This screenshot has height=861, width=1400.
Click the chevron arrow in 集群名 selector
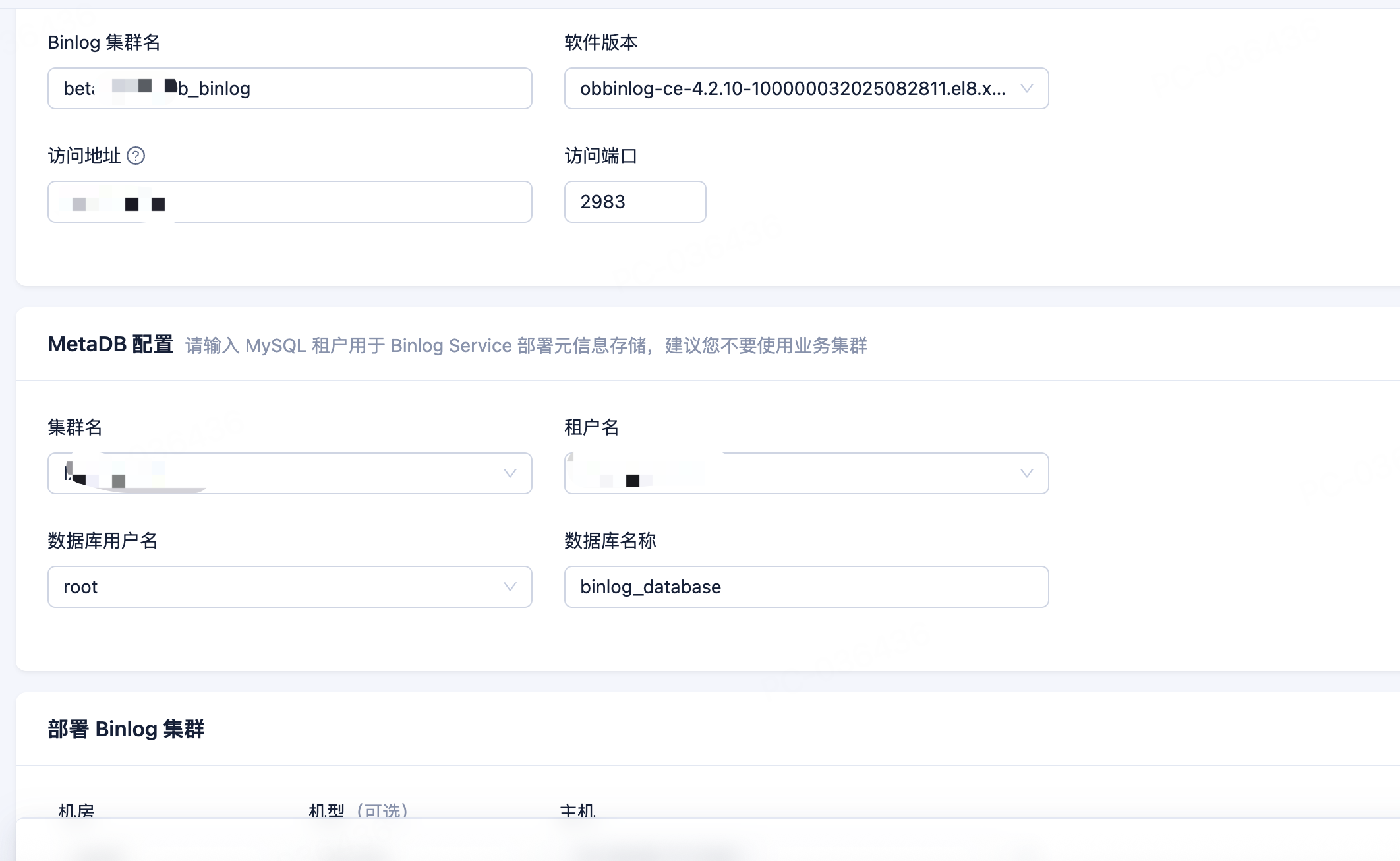click(510, 473)
